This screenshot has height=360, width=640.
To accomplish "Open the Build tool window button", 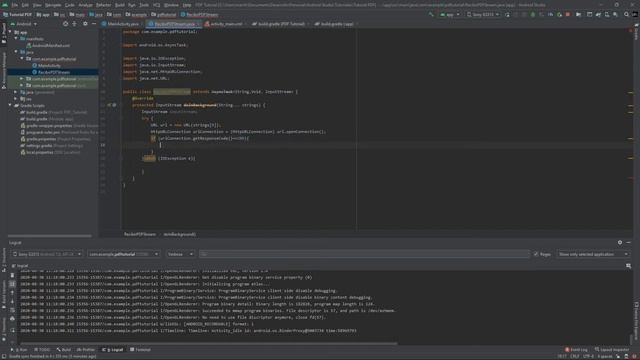I will tap(64, 350).
